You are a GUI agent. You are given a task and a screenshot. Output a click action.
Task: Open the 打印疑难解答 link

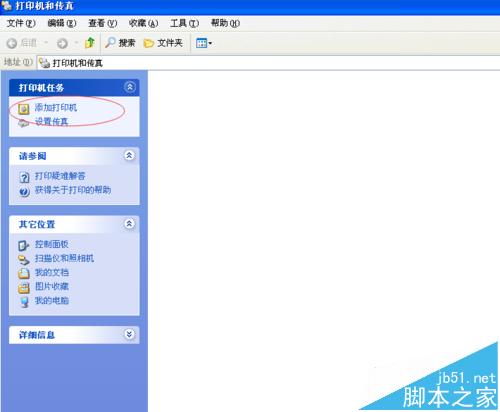(60, 176)
